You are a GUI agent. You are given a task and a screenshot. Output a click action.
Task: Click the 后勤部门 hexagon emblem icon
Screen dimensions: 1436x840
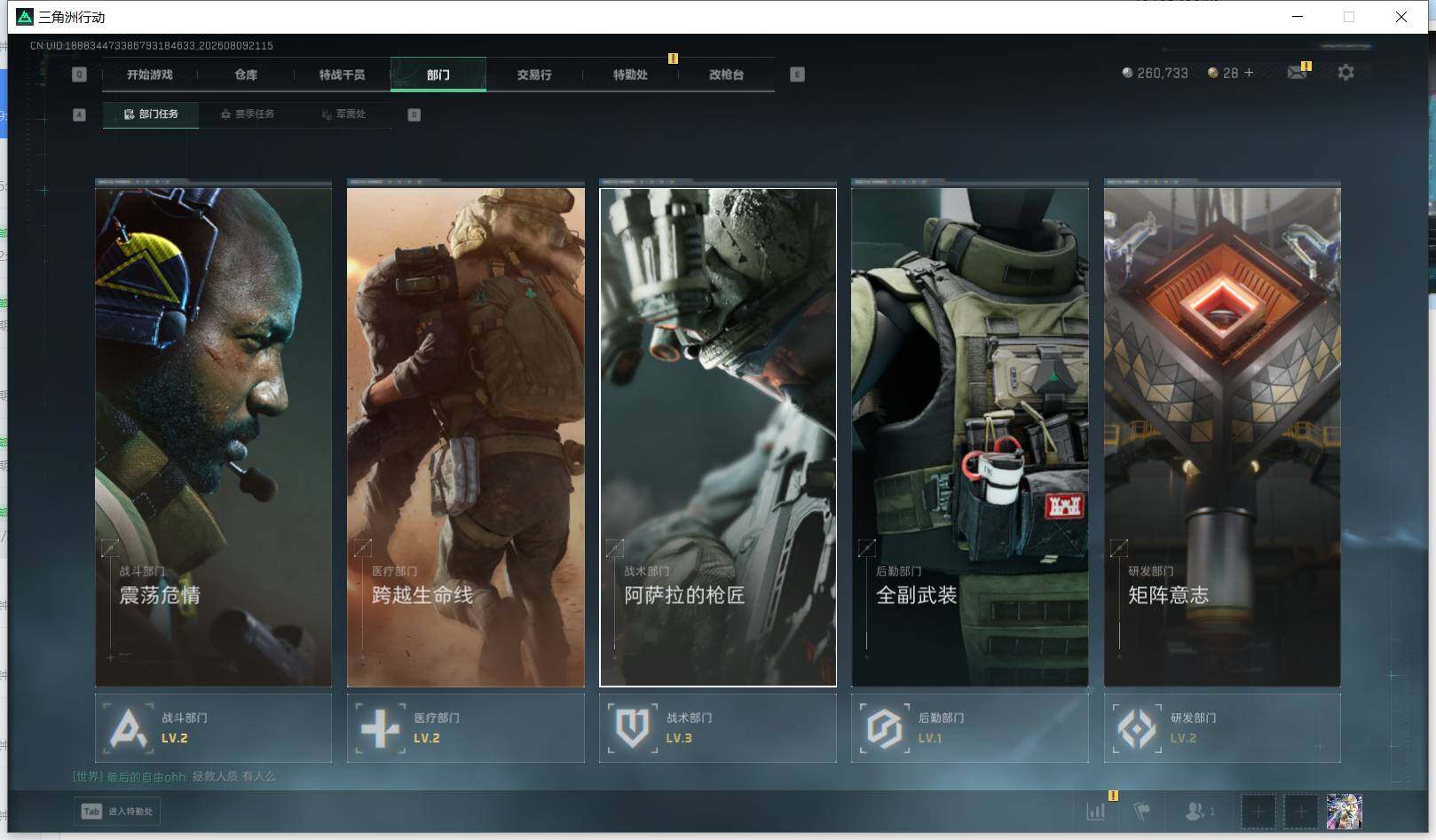tap(885, 728)
